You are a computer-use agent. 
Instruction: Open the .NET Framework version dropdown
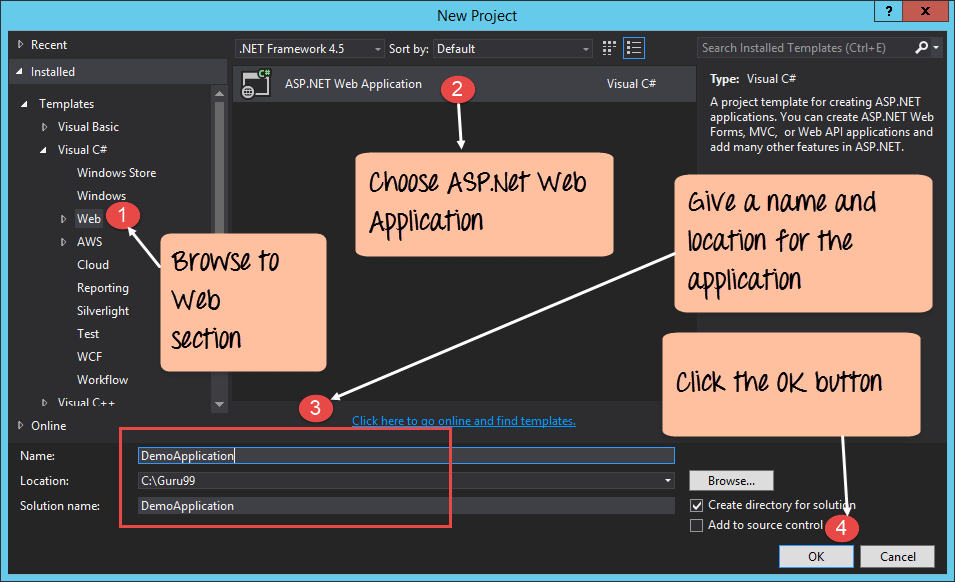point(310,48)
